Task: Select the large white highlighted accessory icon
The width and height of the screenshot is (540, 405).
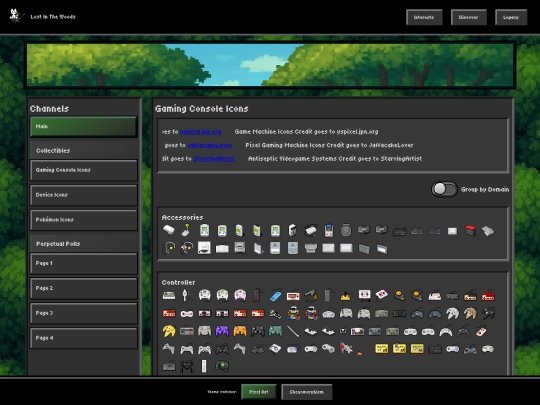Action: [x=204, y=248]
